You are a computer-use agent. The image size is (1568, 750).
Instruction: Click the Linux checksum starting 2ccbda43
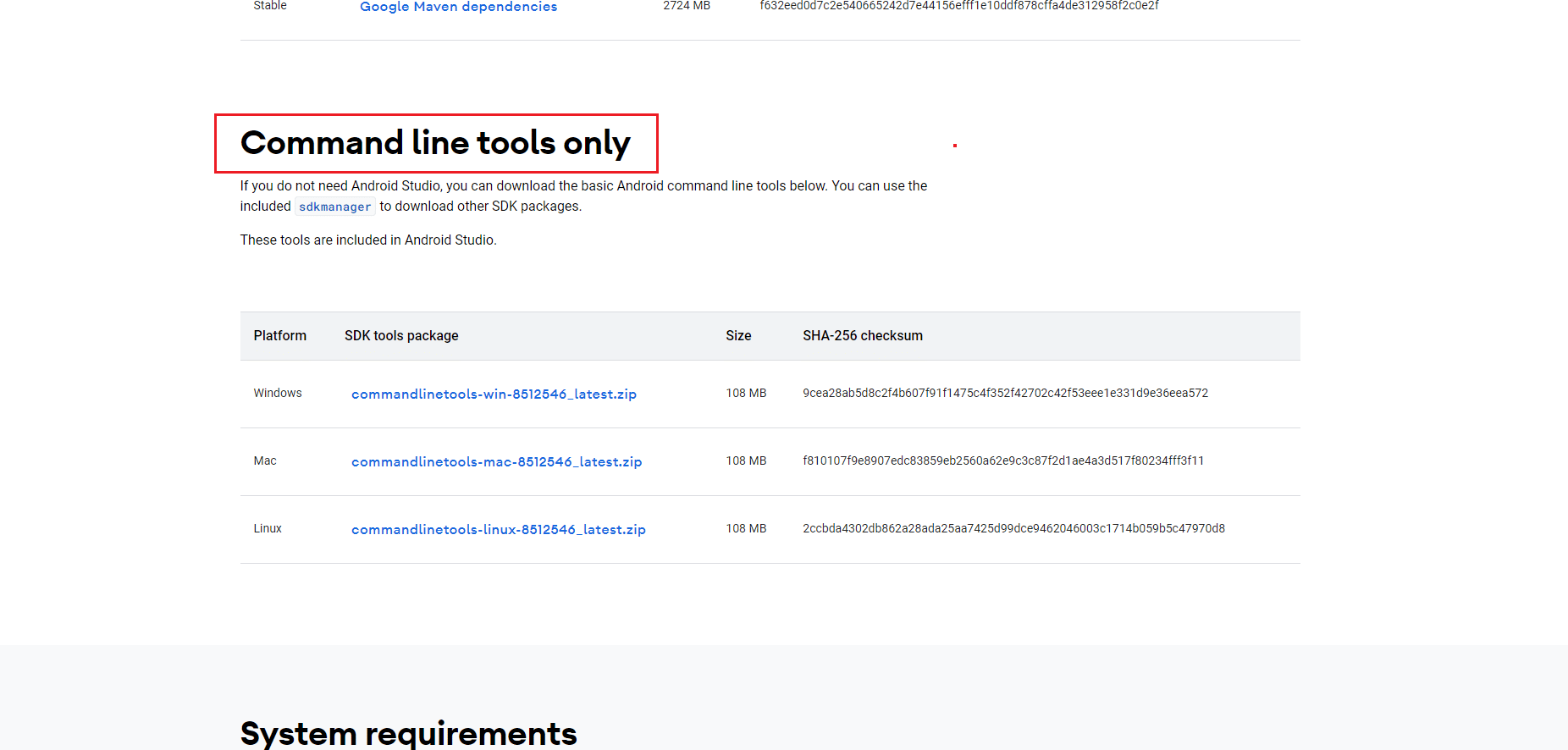tap(1013, 528)
